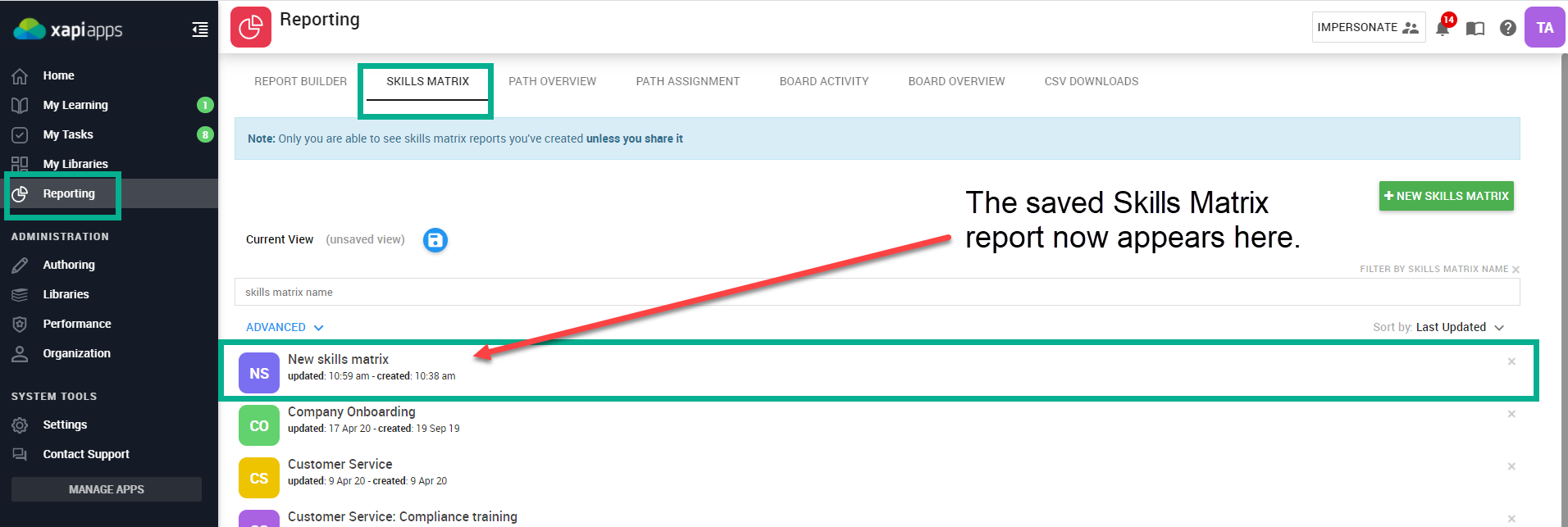Screen dimensions: 1568x527
Task: Click the NS avatar tile
Action: [x=259, y=373]
